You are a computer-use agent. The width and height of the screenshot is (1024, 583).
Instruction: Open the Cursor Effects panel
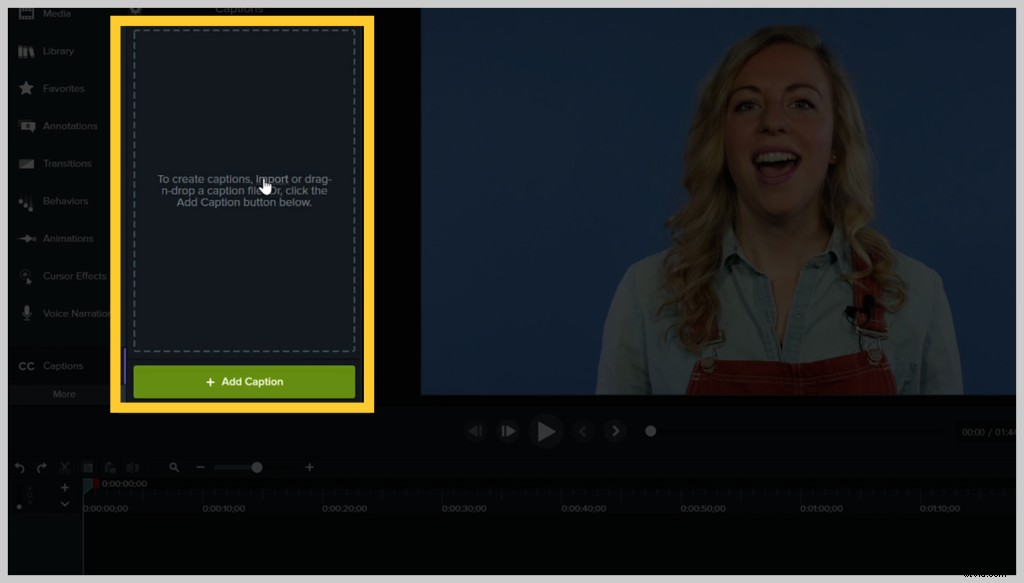[x=66, y=276]
